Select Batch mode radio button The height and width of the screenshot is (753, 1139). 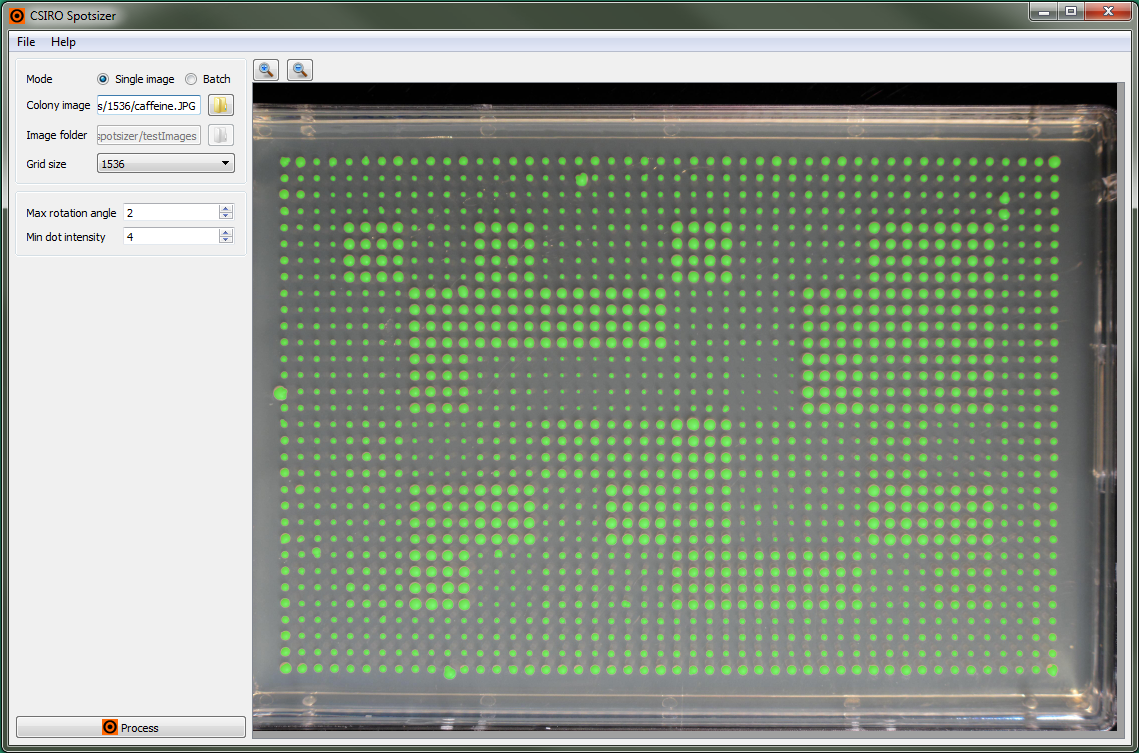point(191,79)
